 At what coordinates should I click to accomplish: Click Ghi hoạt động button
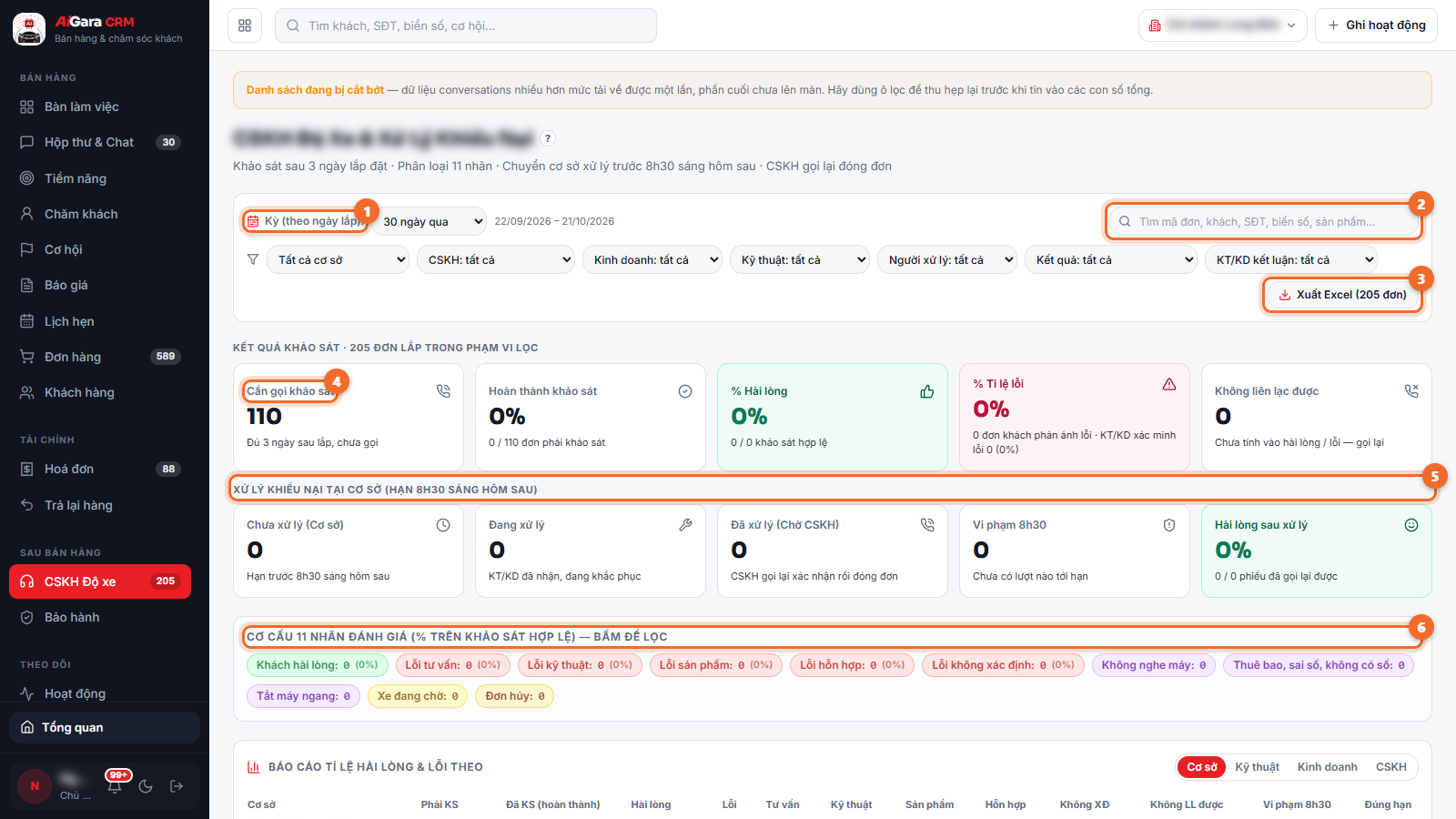pos(1376,25)
